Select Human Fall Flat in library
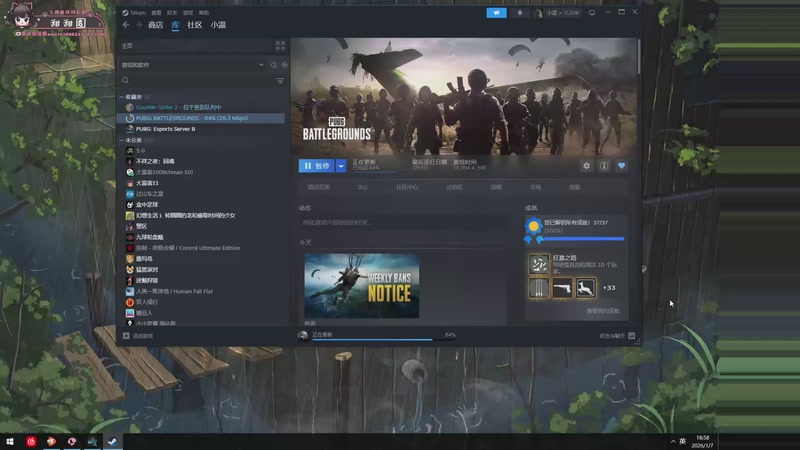The height and width of the screenshot is (450, 800). point(202,291)
